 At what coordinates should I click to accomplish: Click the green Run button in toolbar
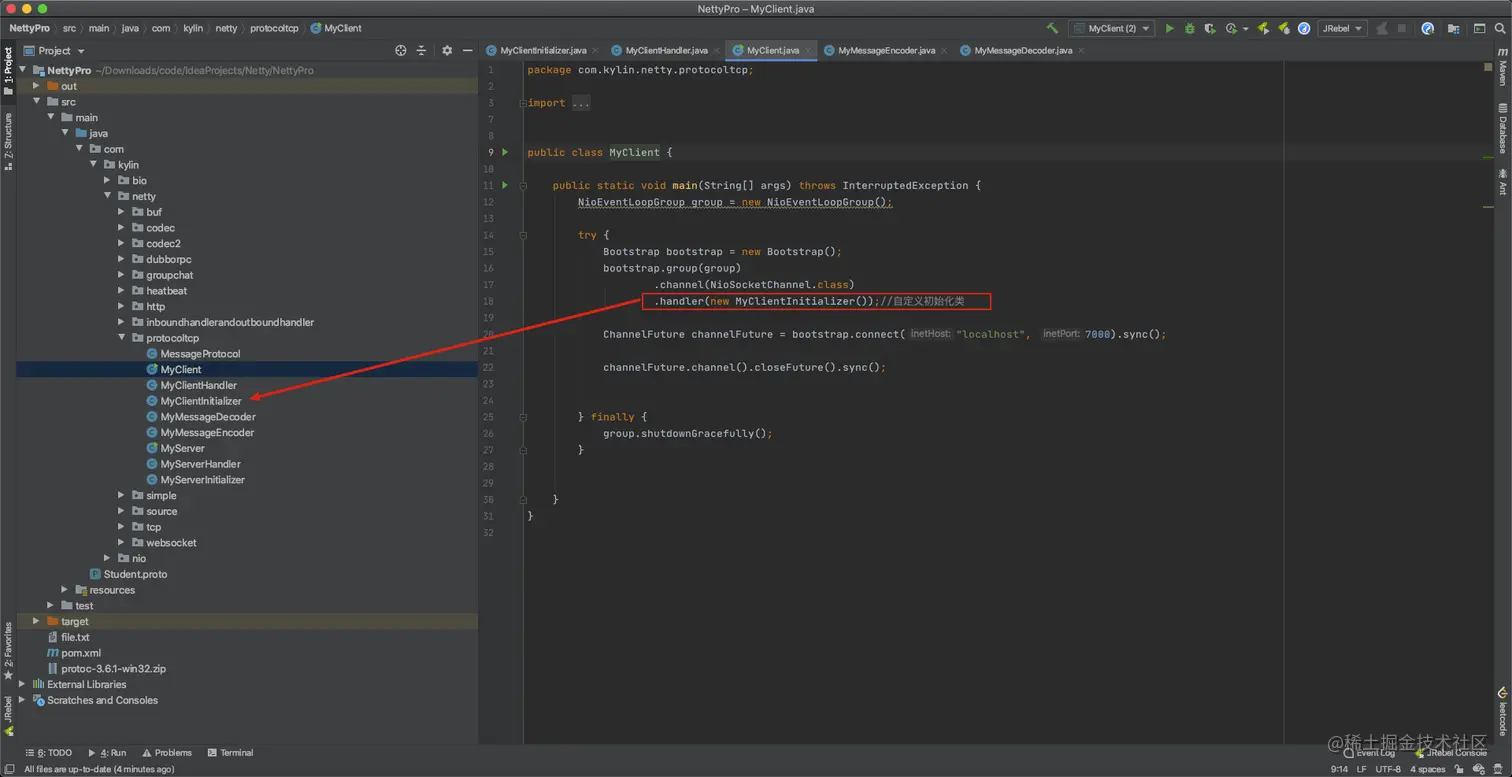(1169, 29)
